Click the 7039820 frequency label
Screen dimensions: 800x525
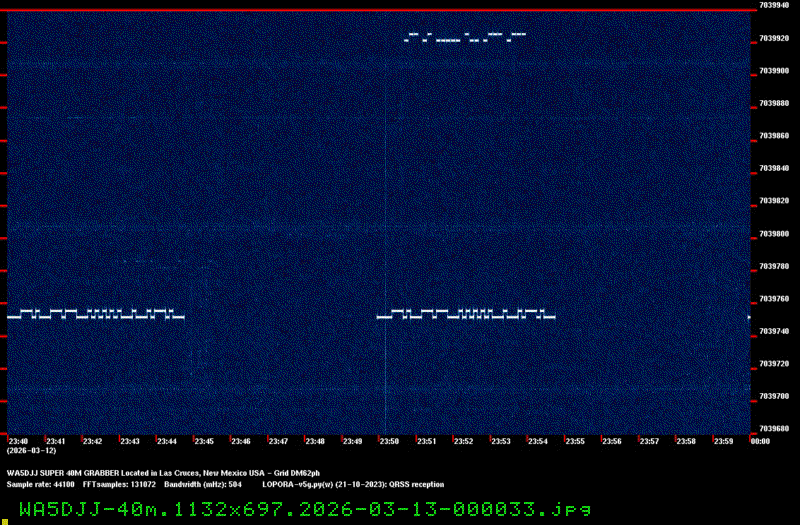(774, 201)
